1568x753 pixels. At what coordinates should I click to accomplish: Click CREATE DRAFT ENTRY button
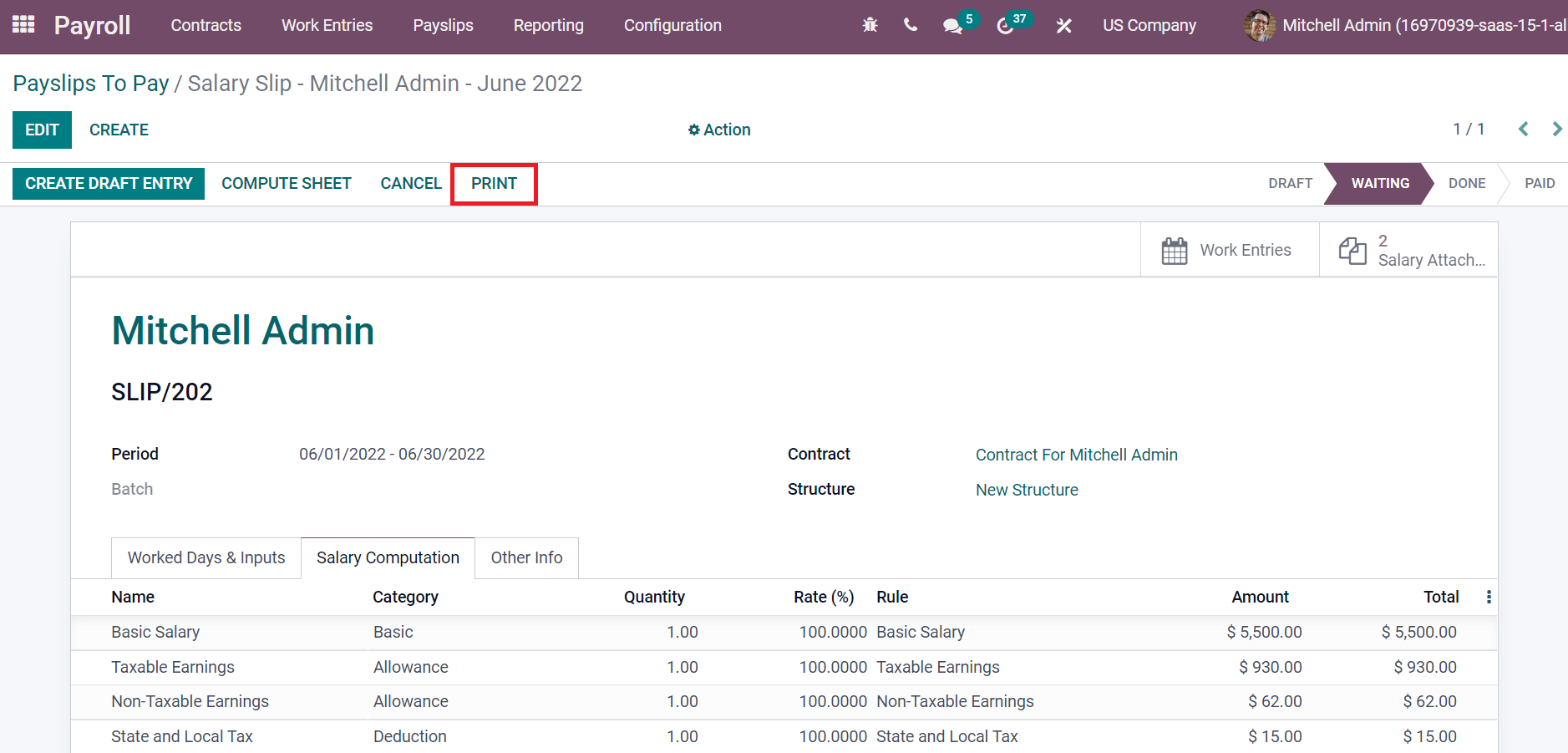[109, 183]
